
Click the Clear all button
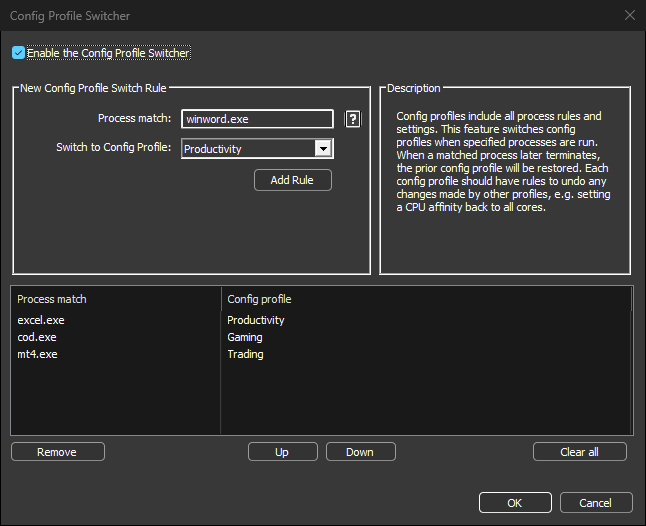(x=580, y=452)
